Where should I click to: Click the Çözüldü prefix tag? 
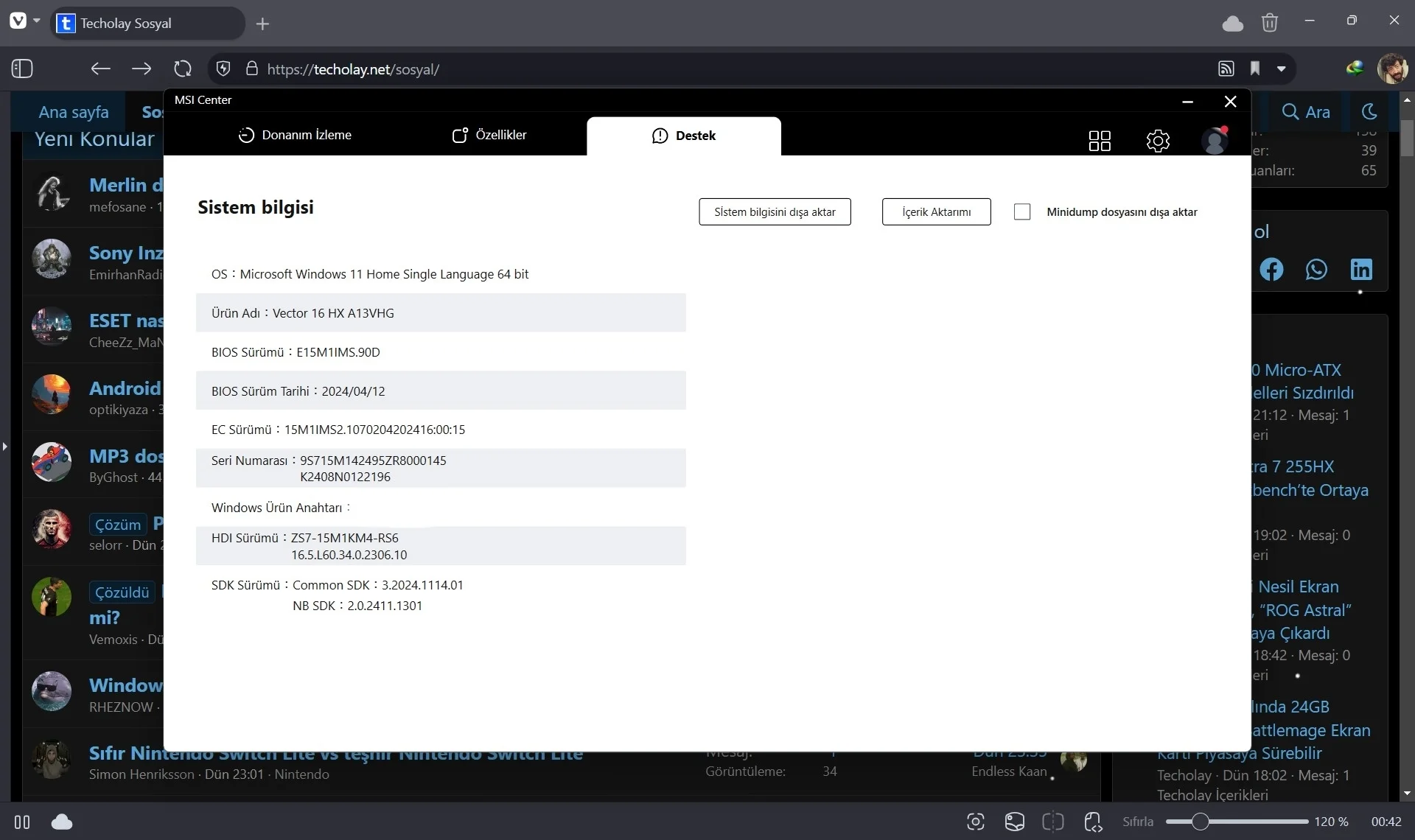tap(122, 592)
